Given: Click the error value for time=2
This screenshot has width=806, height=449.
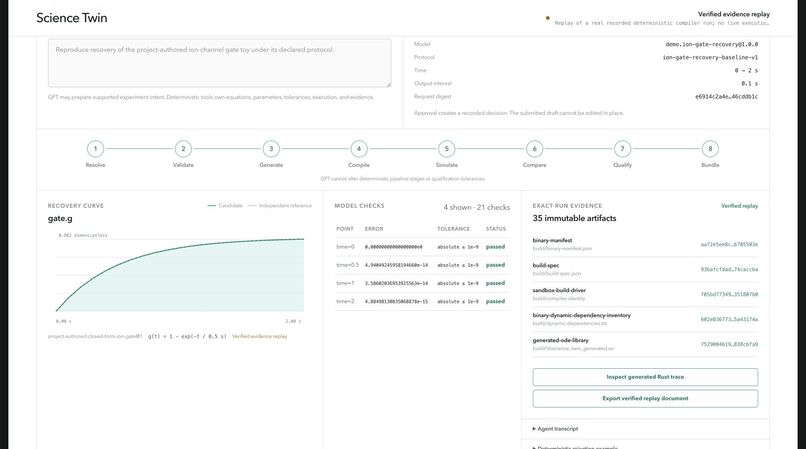Looking at the screenshot, I should pos(396,301).
